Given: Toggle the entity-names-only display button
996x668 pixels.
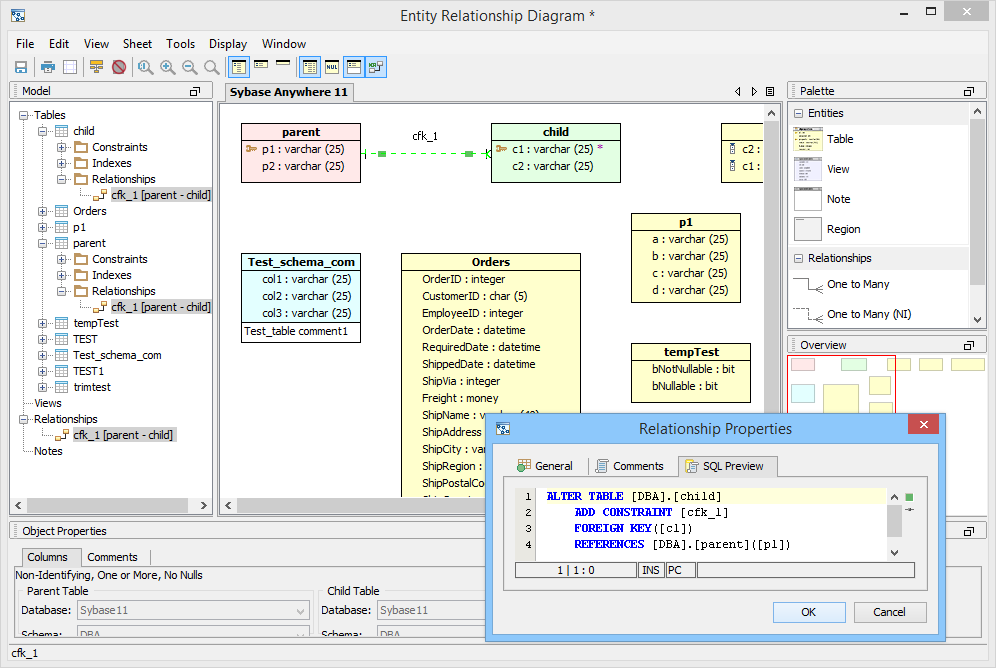Looking at the screenshot, I should (x=283, y=63).
